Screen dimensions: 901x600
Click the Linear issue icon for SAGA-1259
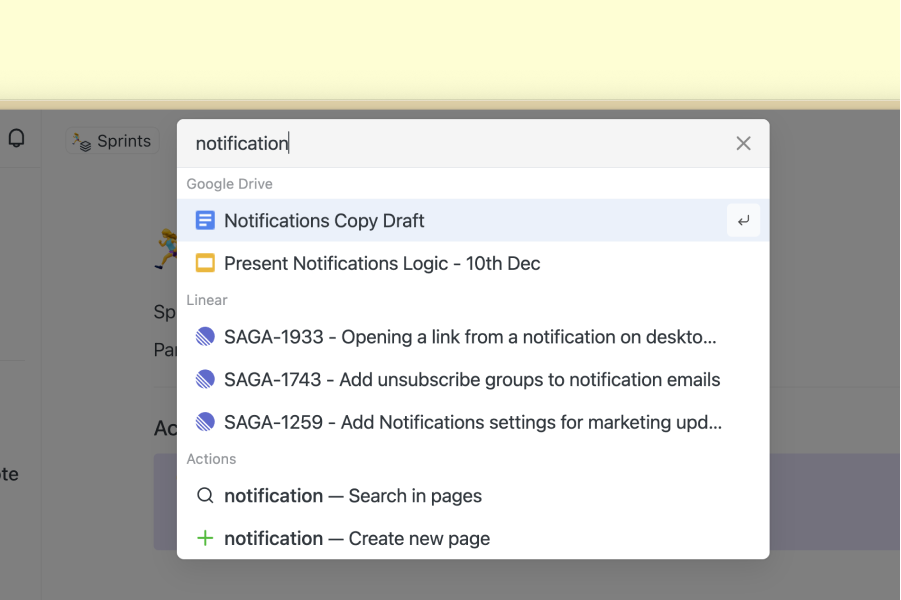click(207, 422)
